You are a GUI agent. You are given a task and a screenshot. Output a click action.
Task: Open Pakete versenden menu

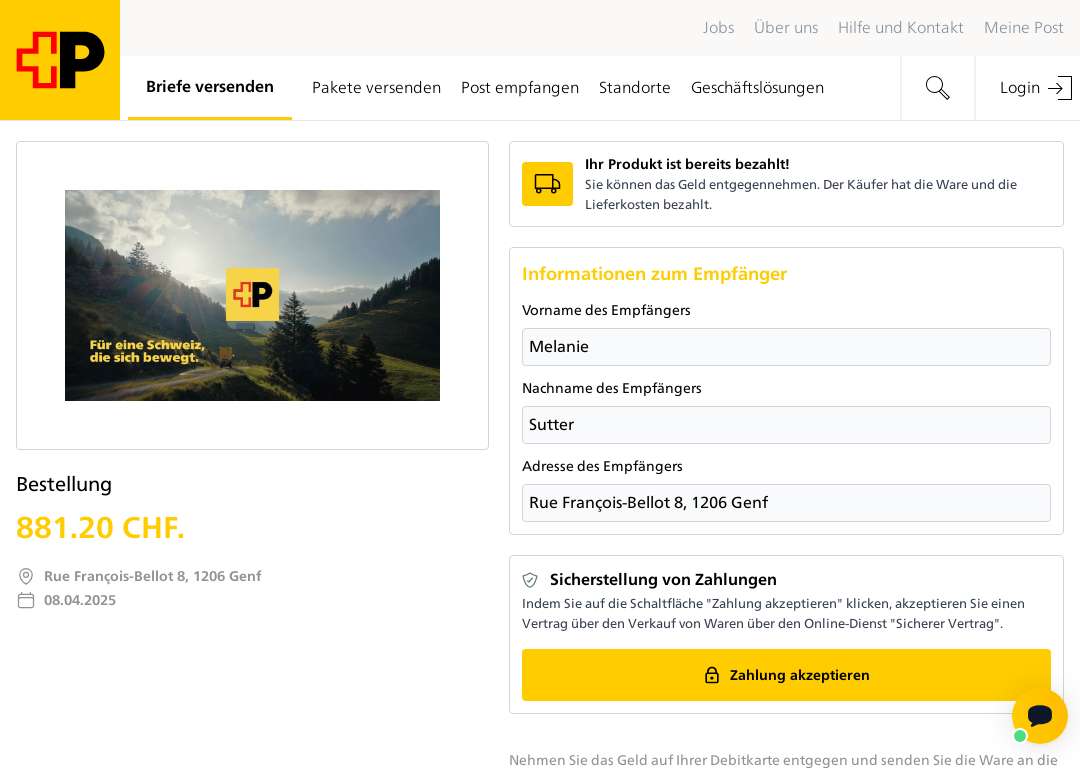pyautogui.click(x=376, y=88)
